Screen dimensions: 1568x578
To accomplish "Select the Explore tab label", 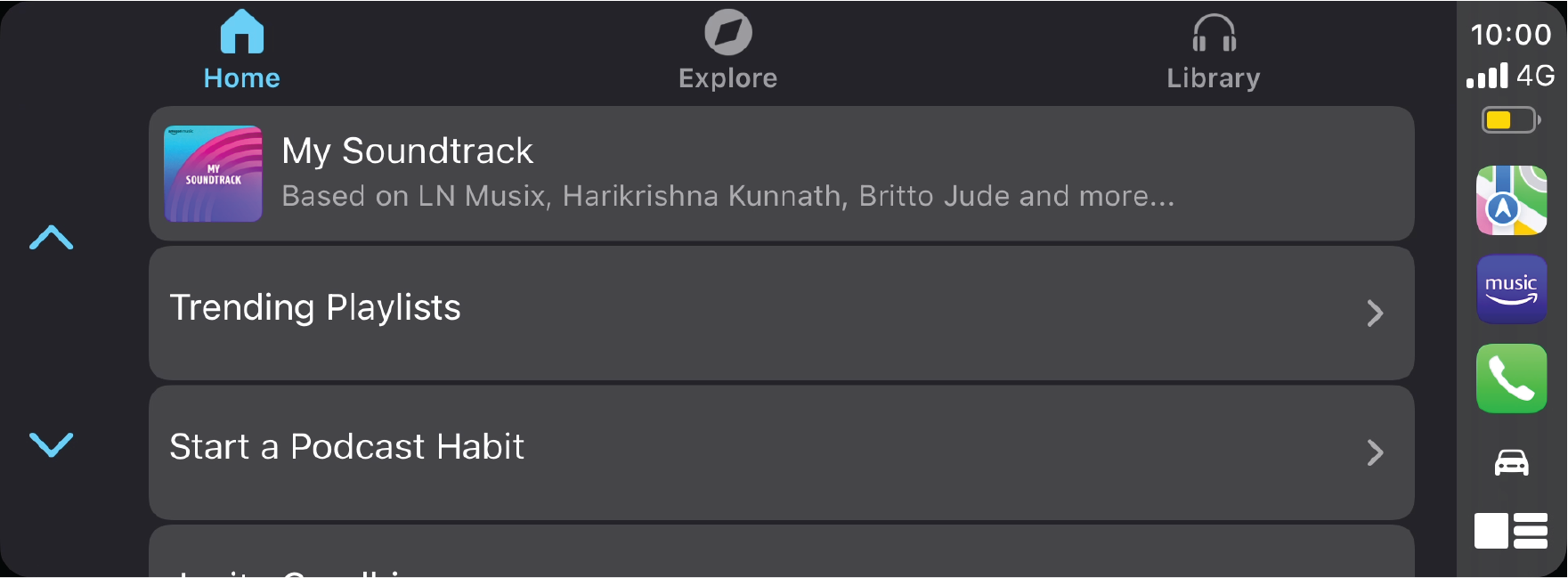I will tap(727, 78).
